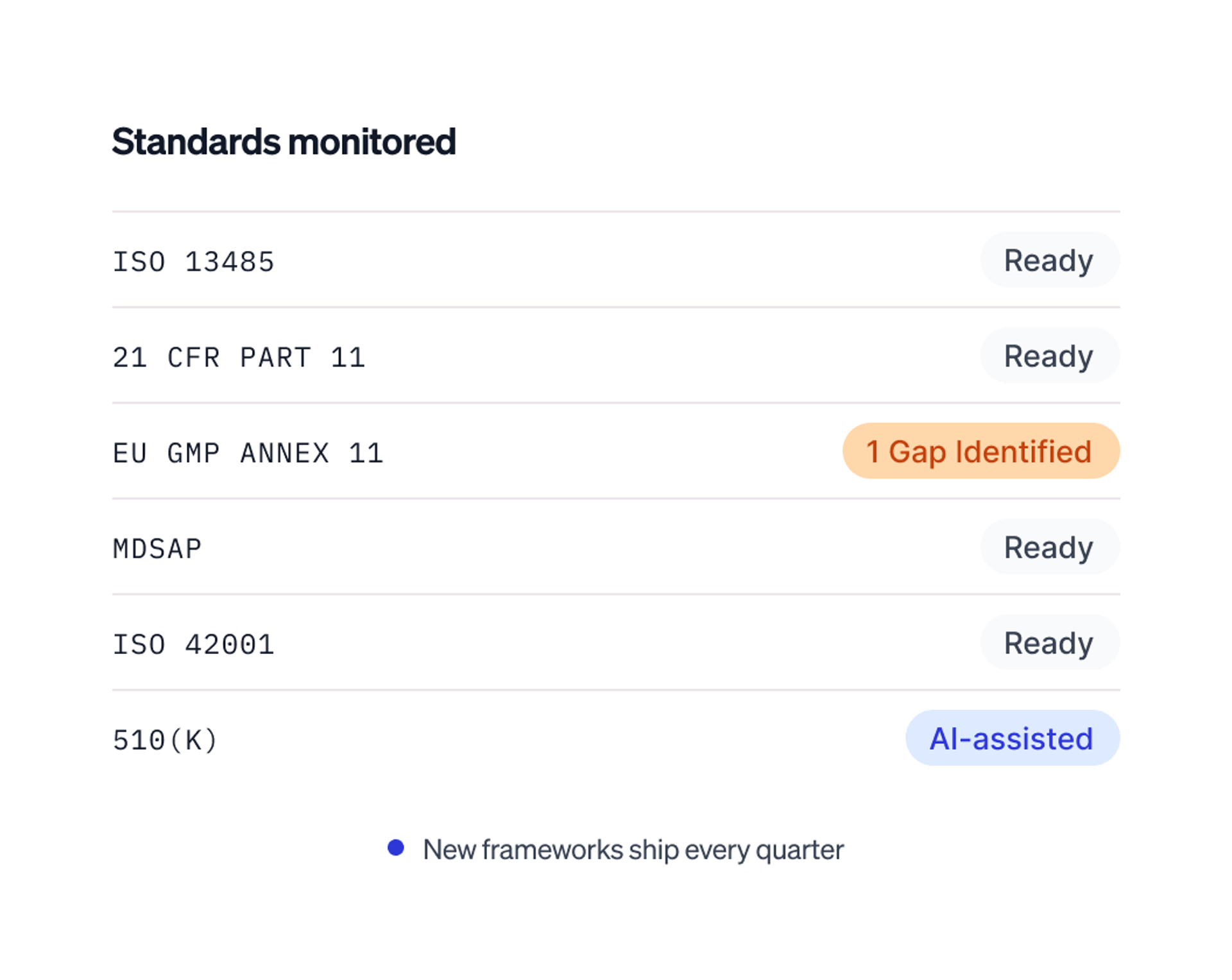Viewport: 1232px width, 980px height.
Task: Select the AI-assisted badge for 510(K)
Action: 1012,738
